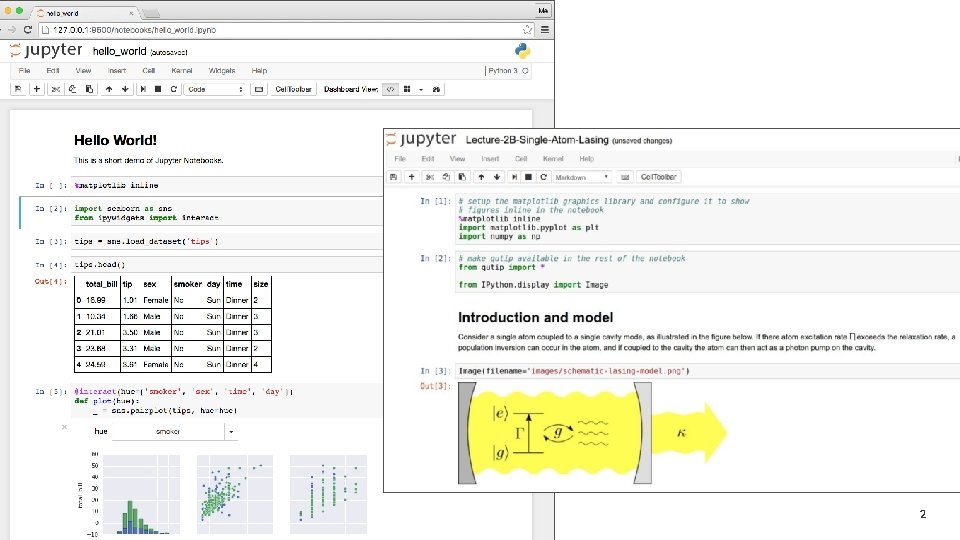This screenshot has height=540, width=960.
Task: Paste cell in hello_world toolbar
Action: [89, 89]
